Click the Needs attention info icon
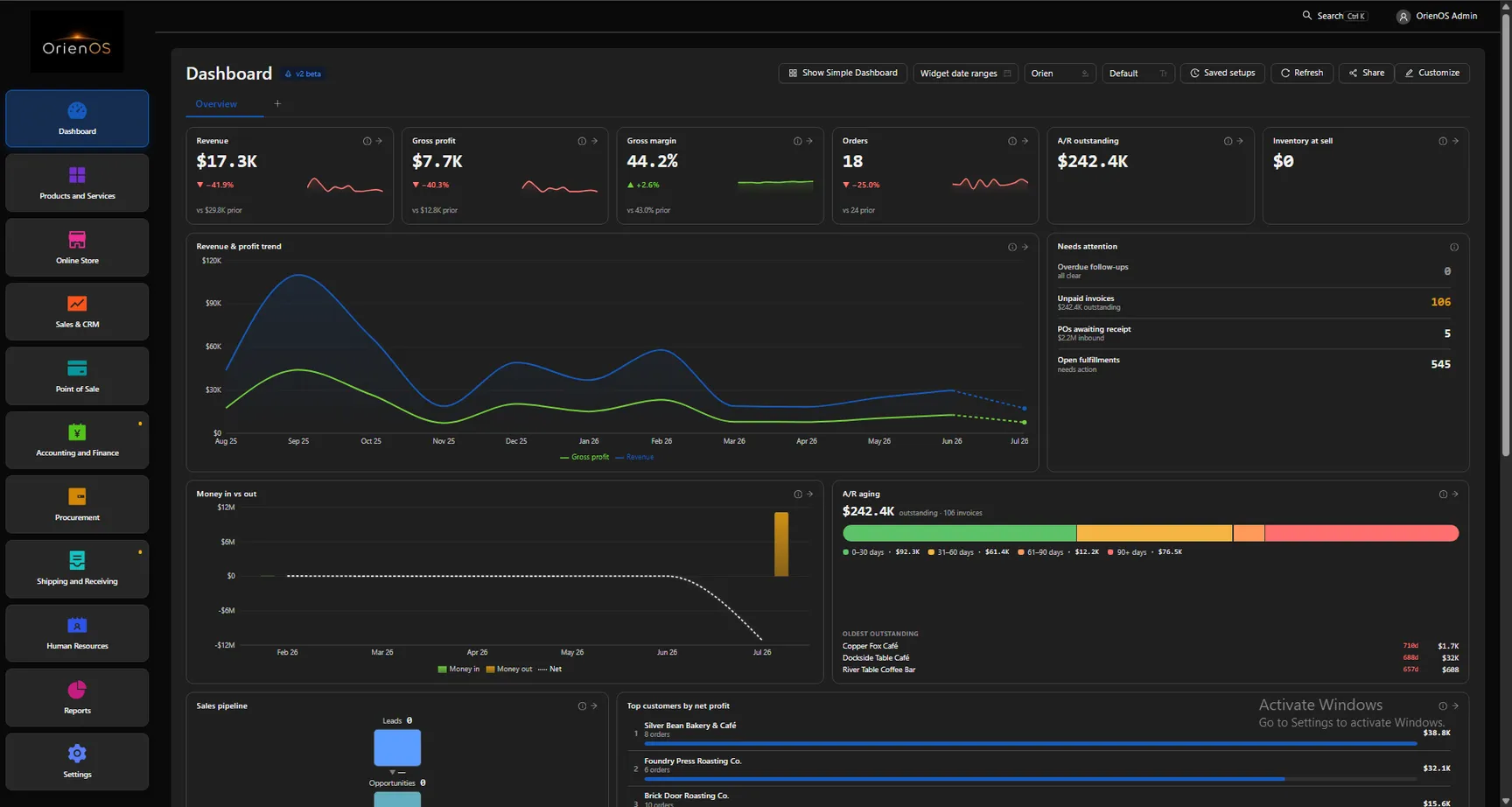The height and width of the screenshot is (807, 1512). 1454,247
